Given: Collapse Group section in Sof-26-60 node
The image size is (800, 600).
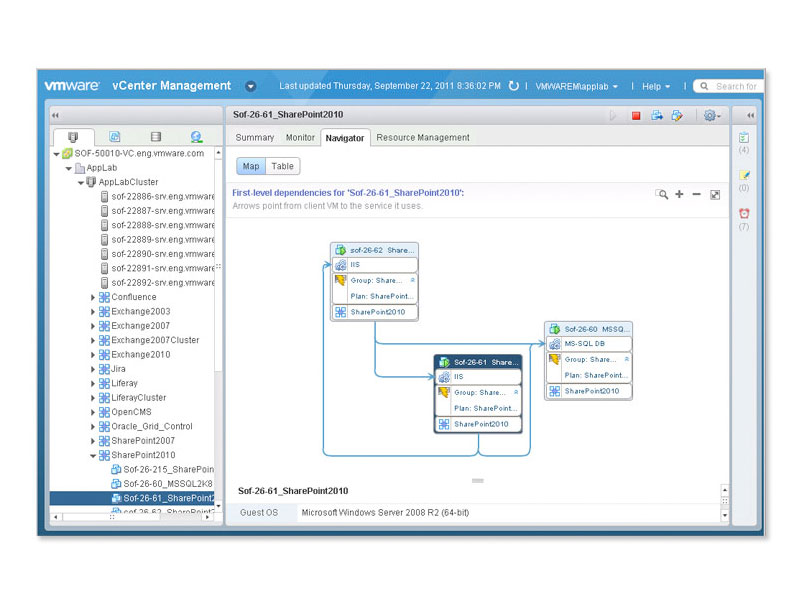Looking at the screenshot, I should (x=627, y=359).
